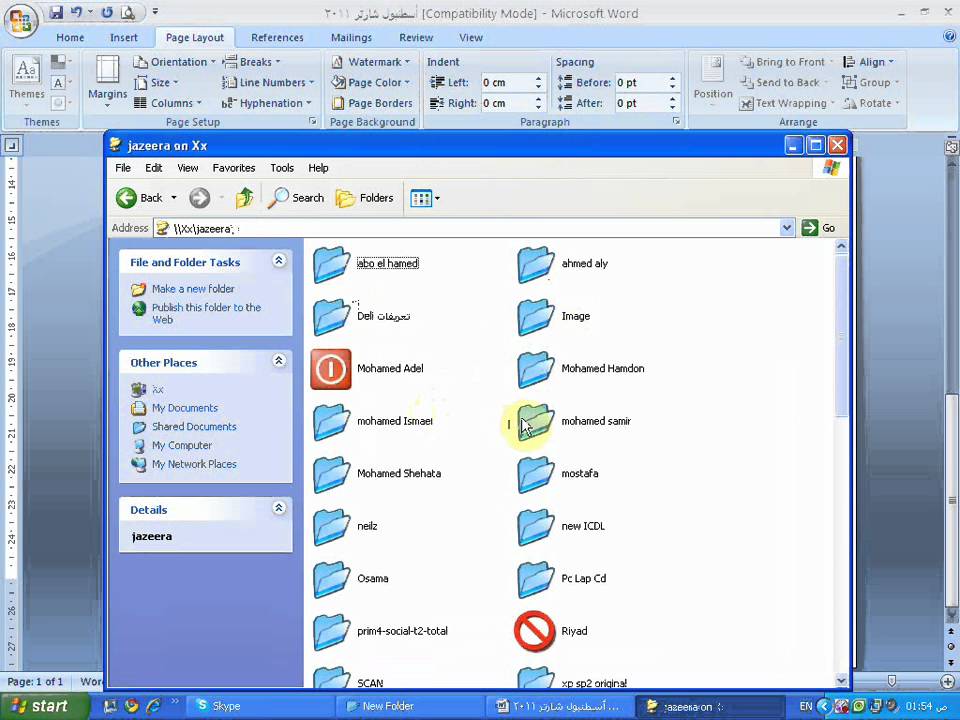The width and height of the screenshot is (960, 720).
Task: Select the neilz folder icon
Action: tap(331, 527)
